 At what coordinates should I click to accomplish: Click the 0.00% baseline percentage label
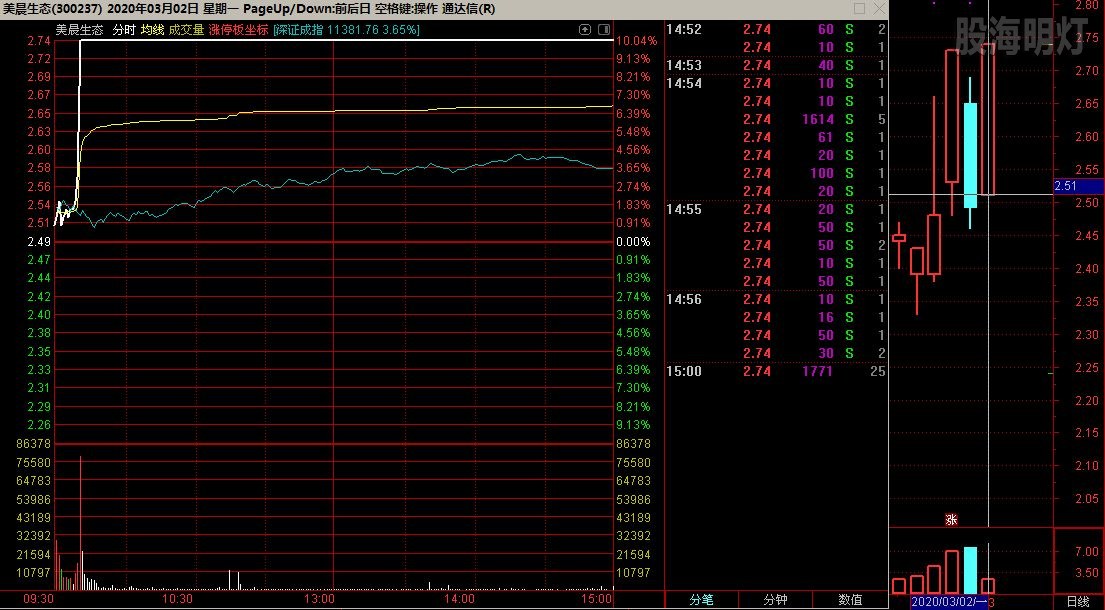point(633,242)
